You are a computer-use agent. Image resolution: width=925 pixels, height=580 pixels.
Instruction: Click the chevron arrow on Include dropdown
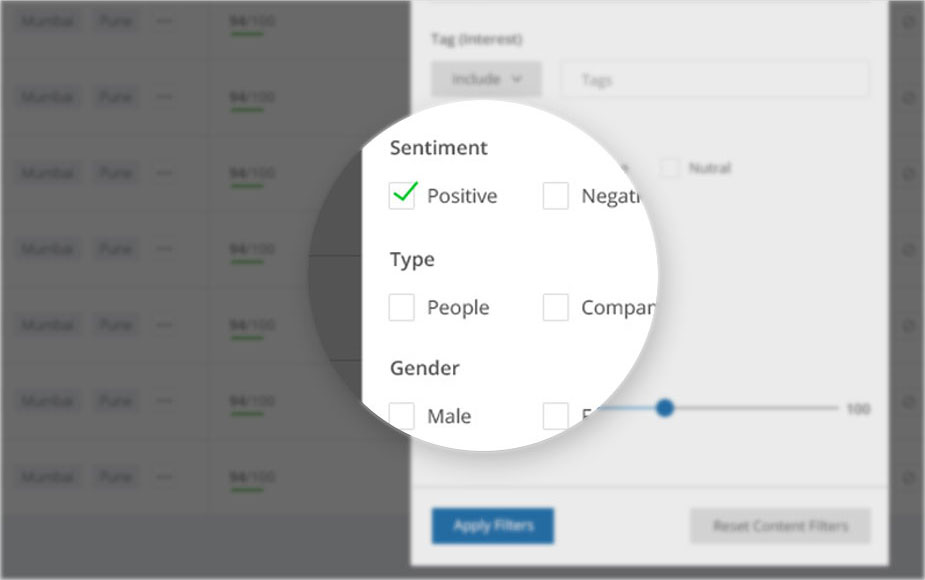pos(517,78)
